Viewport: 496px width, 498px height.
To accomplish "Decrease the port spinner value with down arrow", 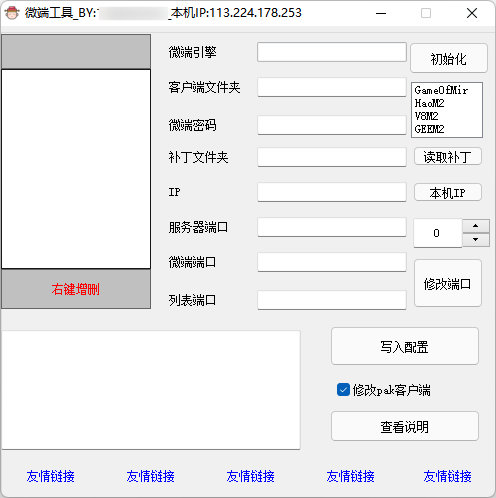I will pos(476,240).
